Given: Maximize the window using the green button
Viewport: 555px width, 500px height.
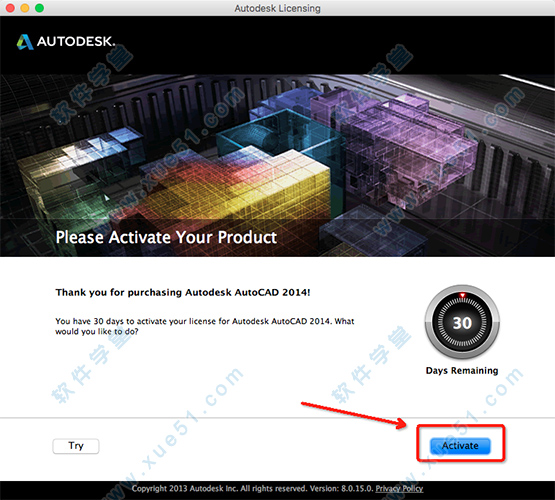Looking at the screenshot, I should pyautogui.click(x=40, y=8).
